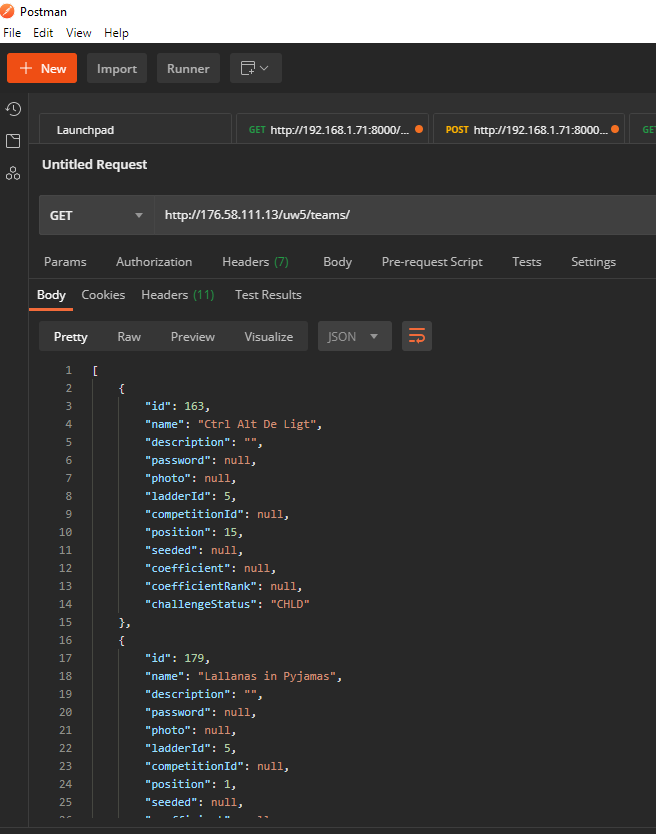This screenshot has height=834, width=656.
Task: Click the "seeded" key on line 11
Action: pos(171,550)
